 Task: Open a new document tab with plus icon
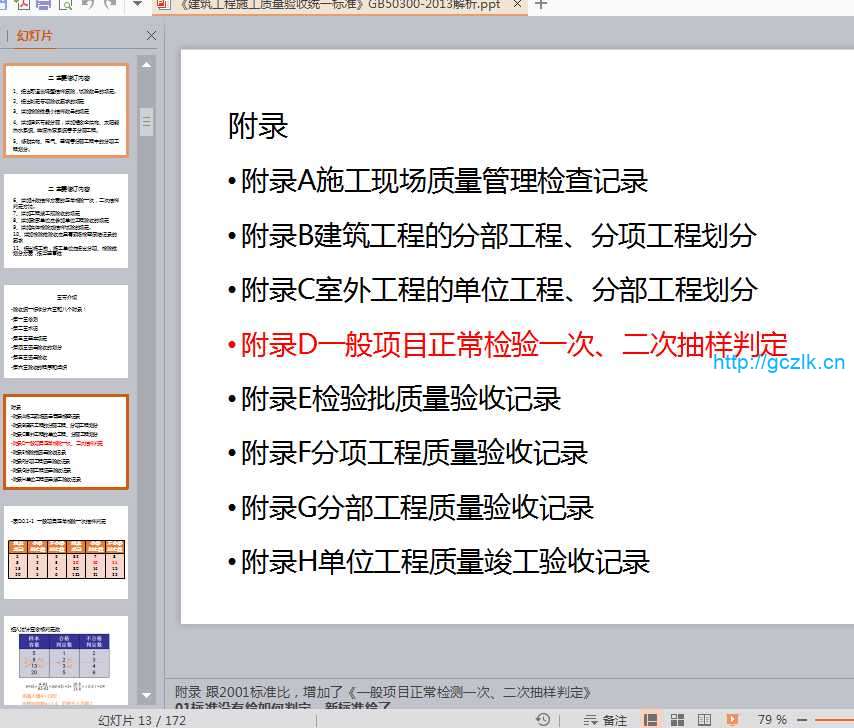541,5
